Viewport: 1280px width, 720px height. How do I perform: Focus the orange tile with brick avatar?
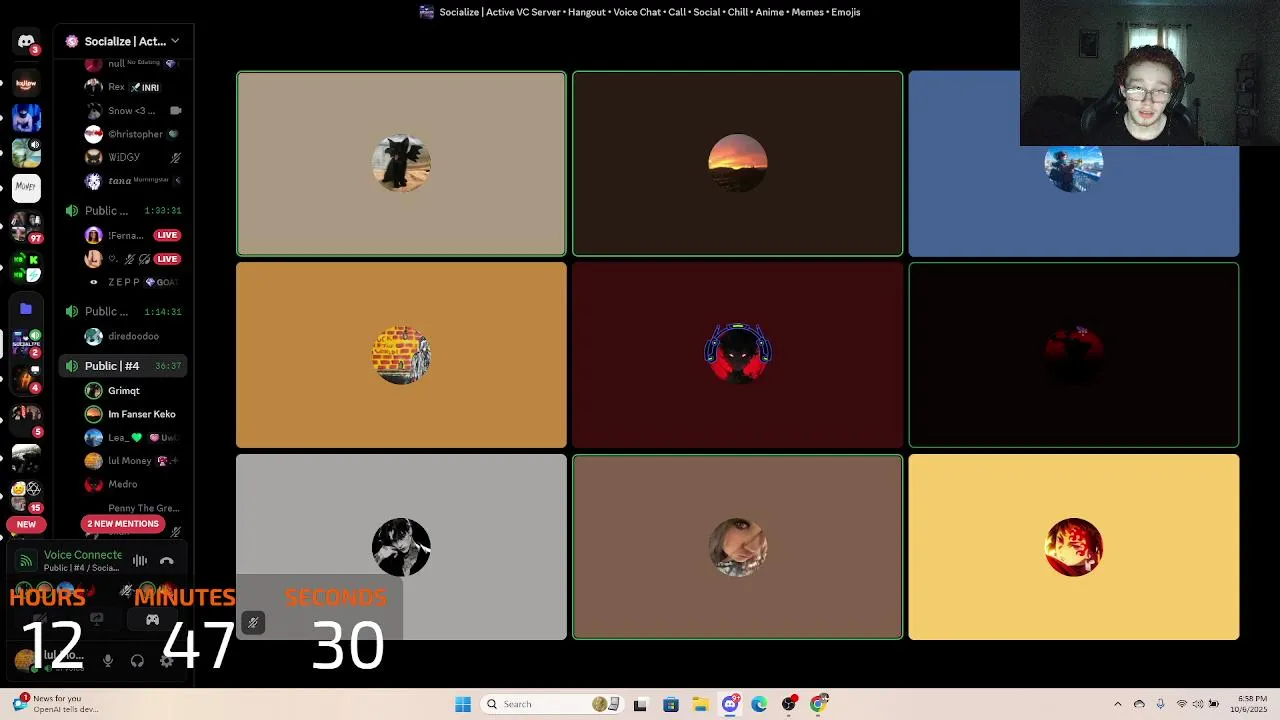coord(401,355)
